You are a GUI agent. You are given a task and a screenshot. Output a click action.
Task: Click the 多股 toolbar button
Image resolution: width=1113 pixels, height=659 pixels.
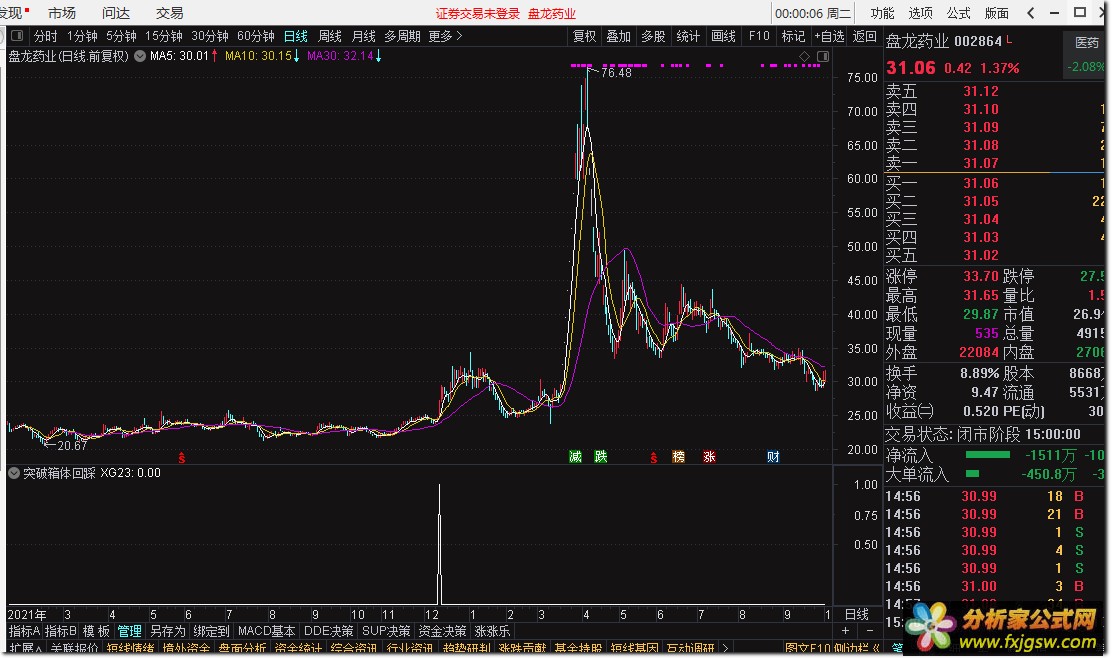tap(653, 36)
